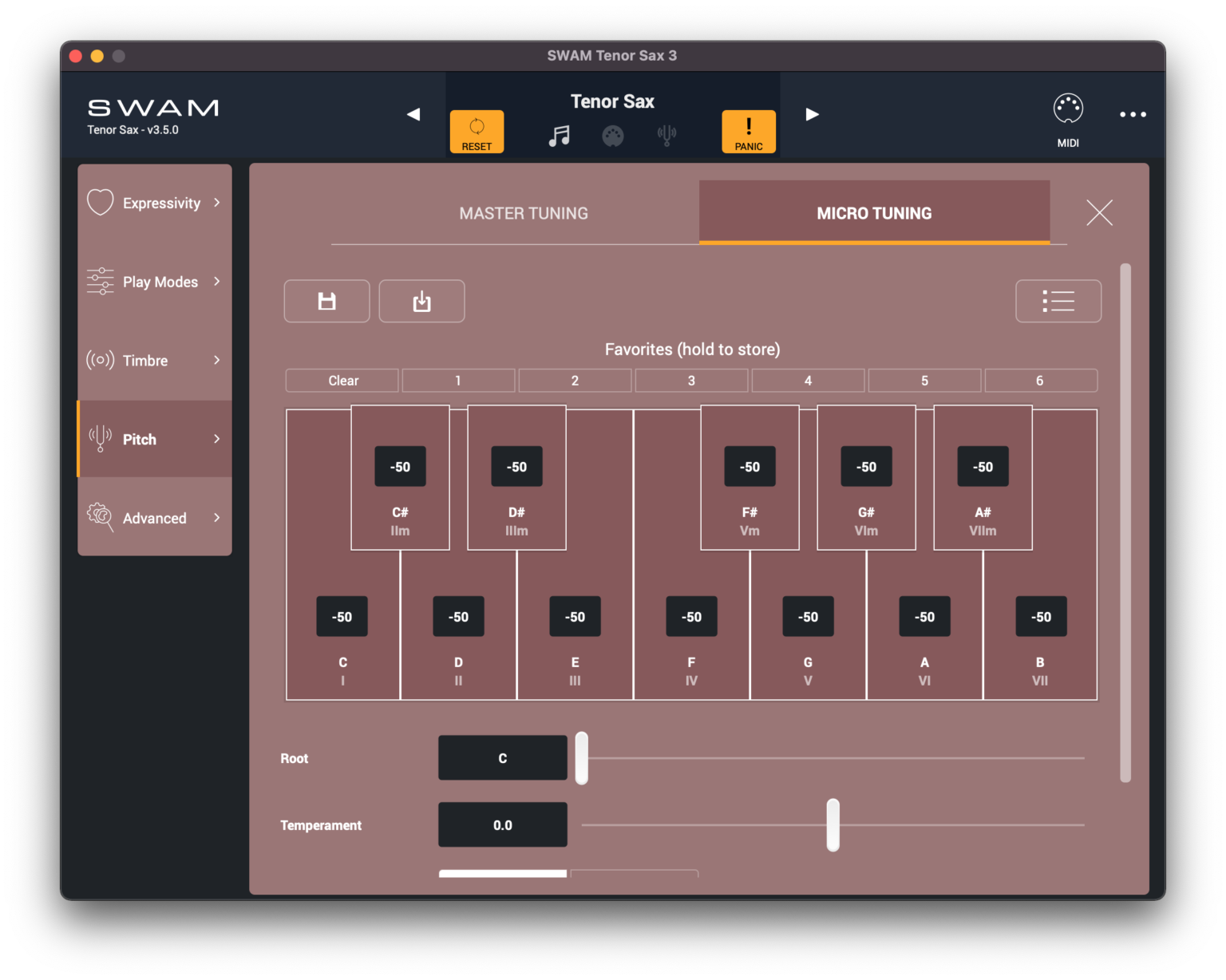
Task: Select the tuning fork icon near Tenor Sax
Action: click(x=666, y=134)
